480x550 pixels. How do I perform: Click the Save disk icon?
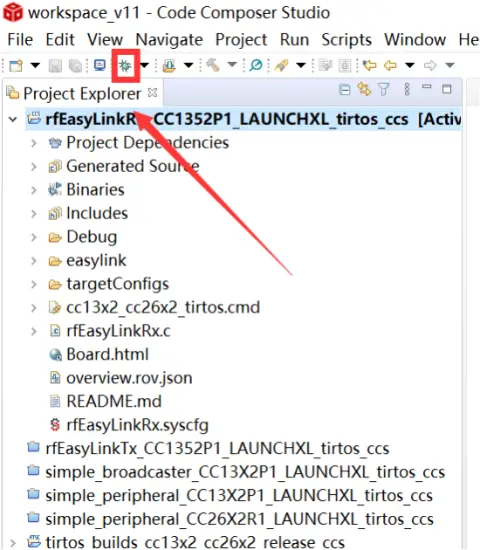coord(55,66)
